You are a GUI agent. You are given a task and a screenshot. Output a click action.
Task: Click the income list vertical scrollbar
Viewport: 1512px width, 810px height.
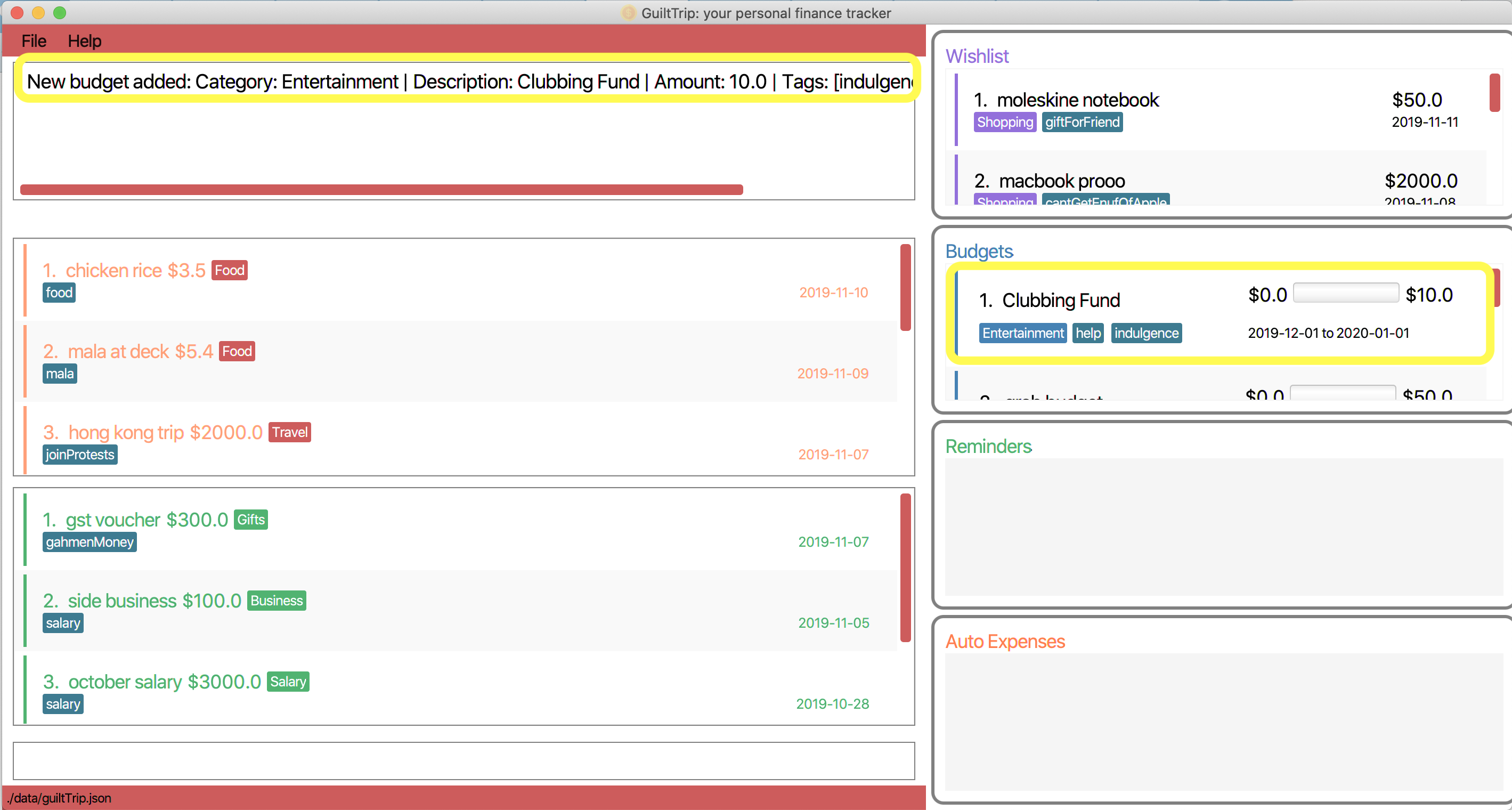click(x=905, y=568)
